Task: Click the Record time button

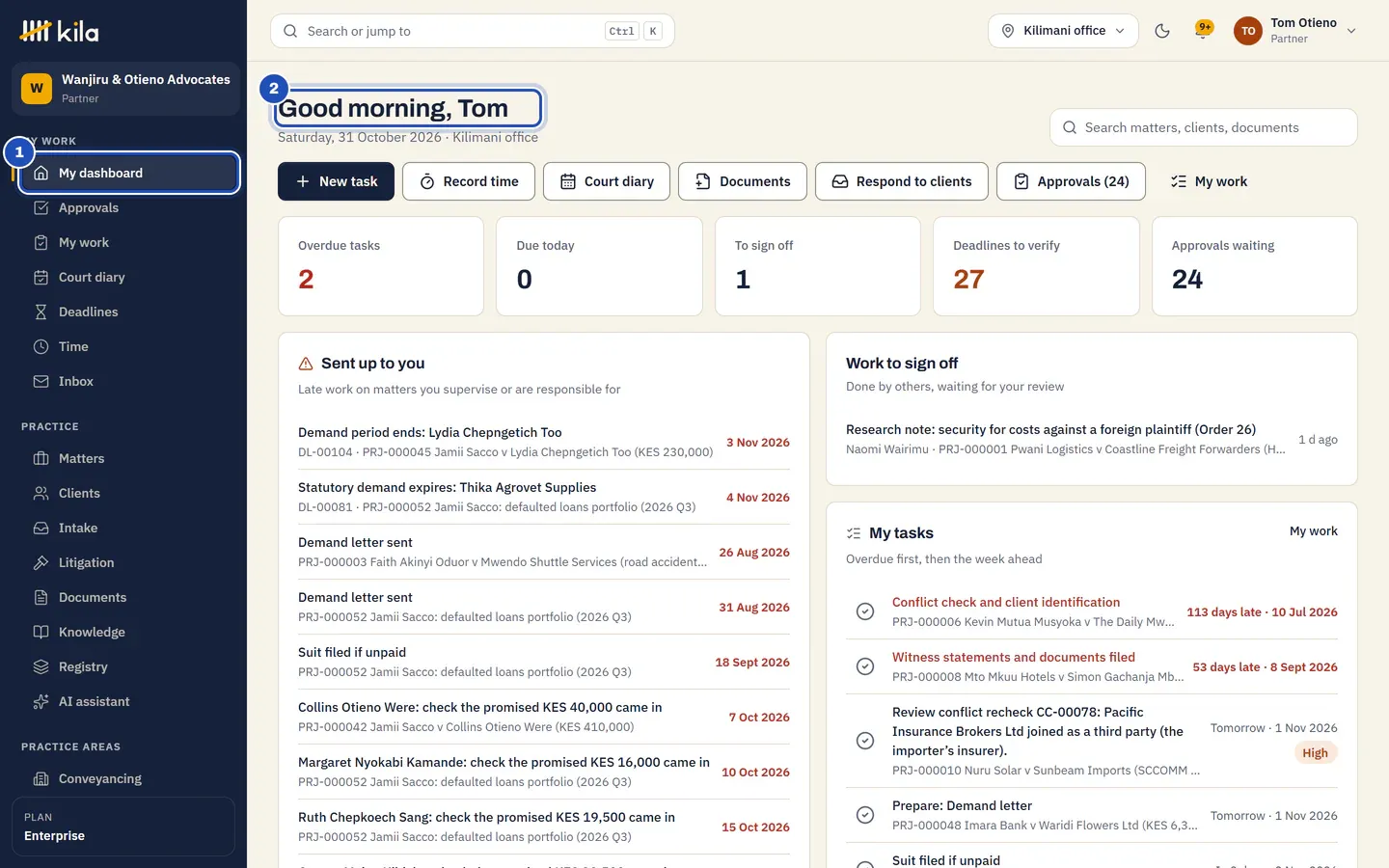Action: [469, 181]
